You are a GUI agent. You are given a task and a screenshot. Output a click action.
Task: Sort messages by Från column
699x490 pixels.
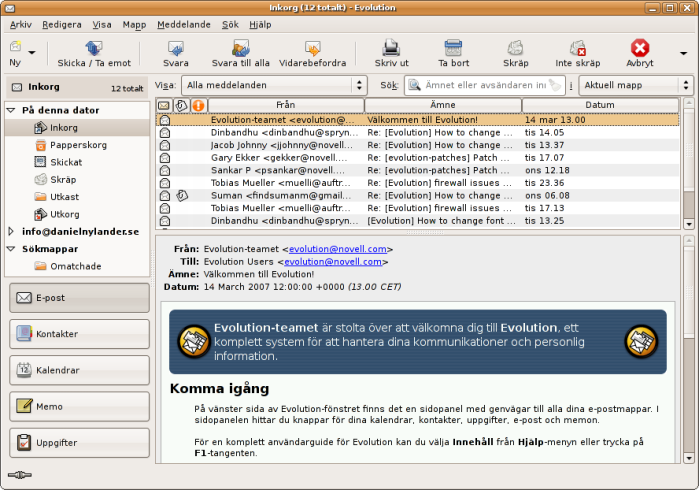pos(286,105)
